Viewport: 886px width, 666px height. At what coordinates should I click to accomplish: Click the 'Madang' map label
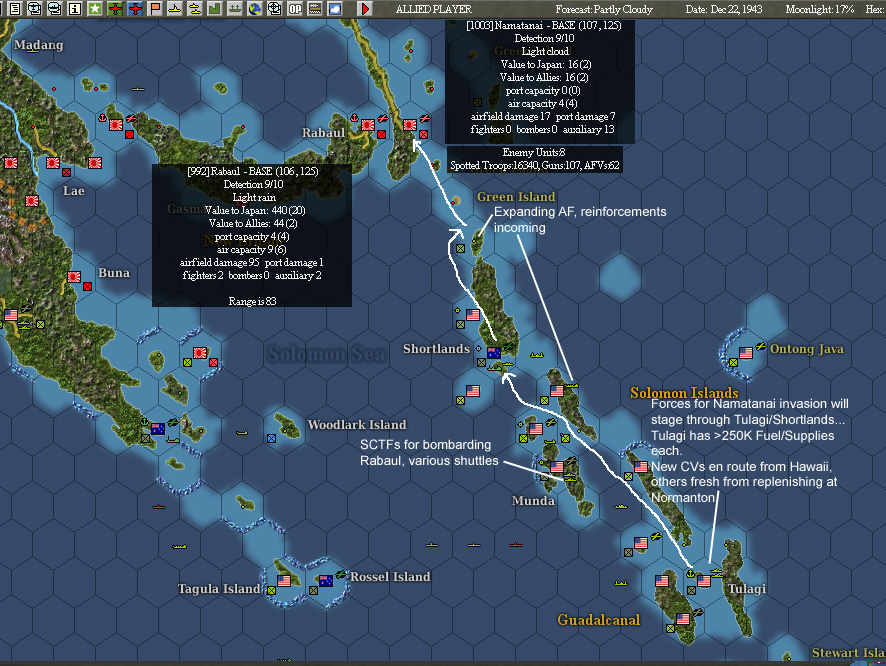tap(39, 45)
